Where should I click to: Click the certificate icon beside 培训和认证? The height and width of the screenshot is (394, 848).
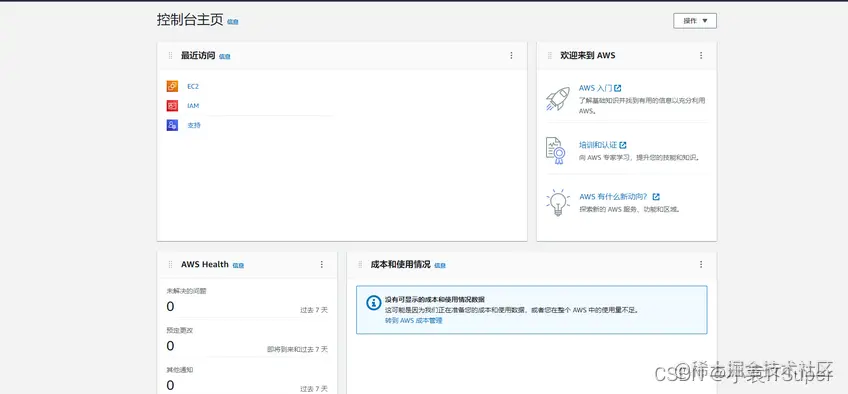pos(556,150)
